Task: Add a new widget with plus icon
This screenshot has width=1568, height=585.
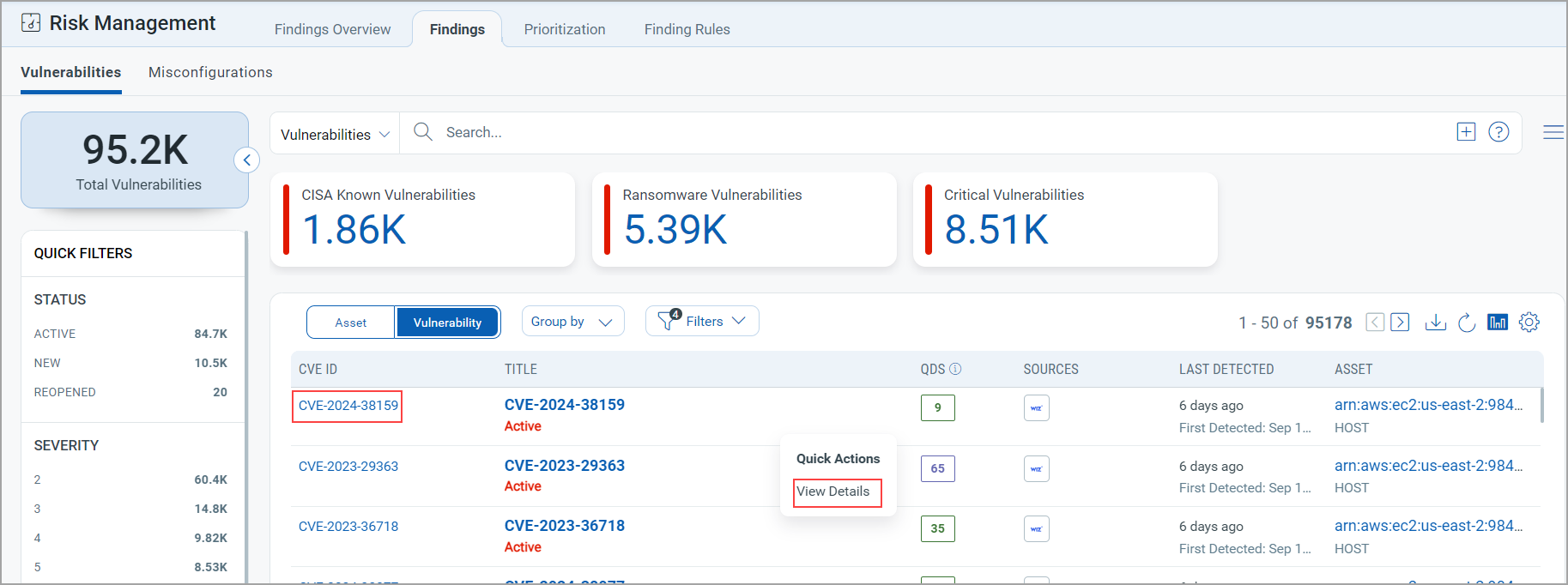Action: tap(1466, 132)
